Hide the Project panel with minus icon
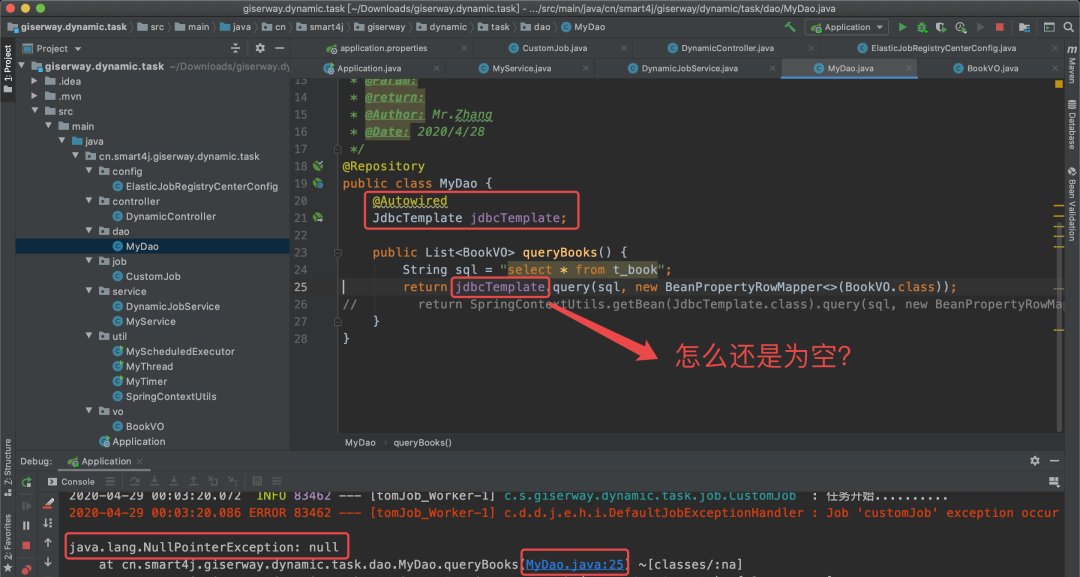The width and height of the screenshot is (1080, 577). coord(280,48)
